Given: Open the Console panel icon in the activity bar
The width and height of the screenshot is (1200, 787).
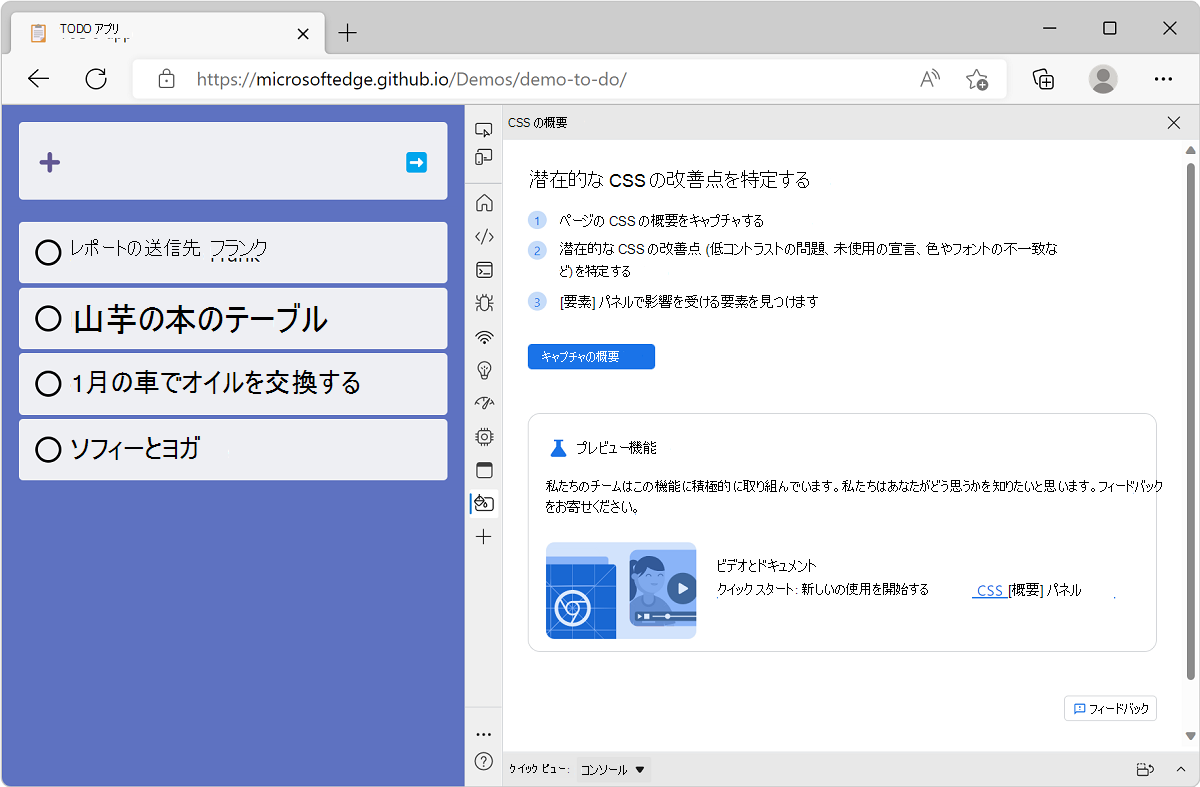Looking at the screenshot, I should [x=484, y=270].
